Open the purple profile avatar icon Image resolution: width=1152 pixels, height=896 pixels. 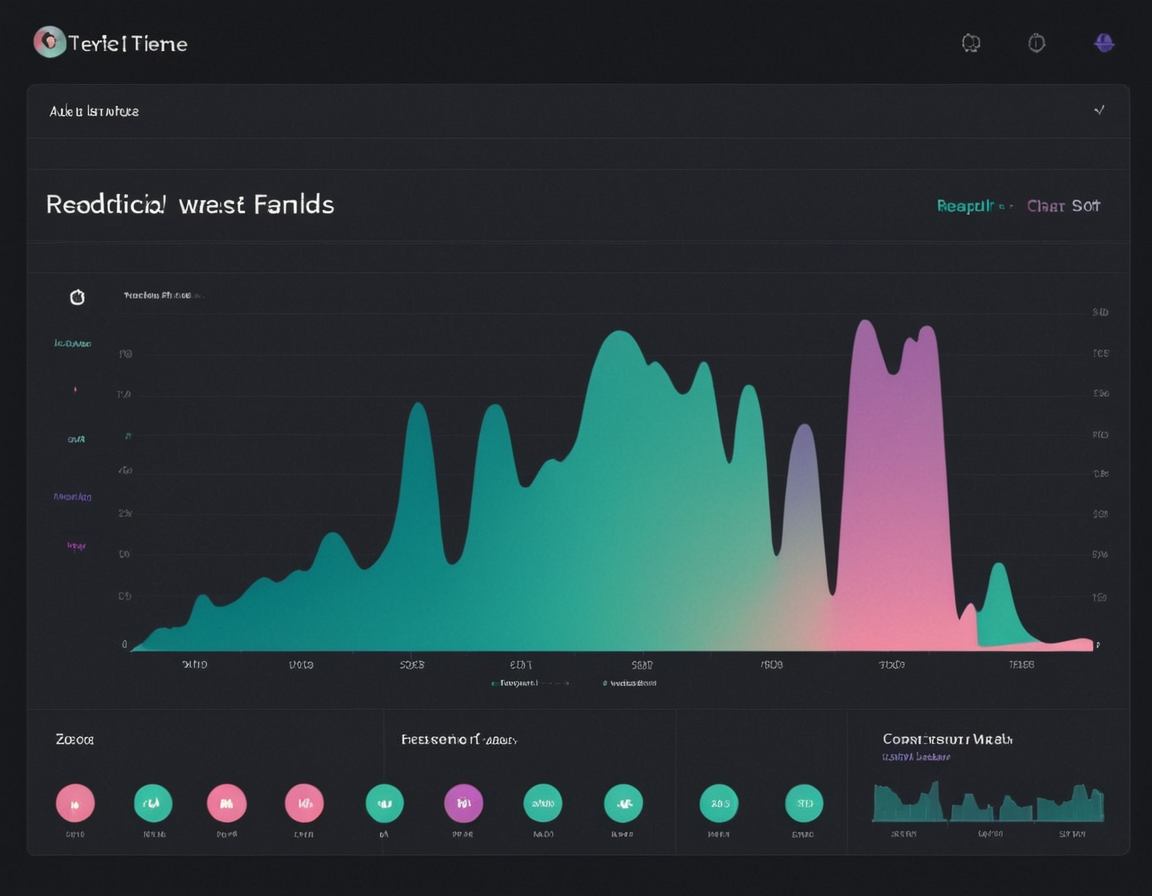pyautogui.click(x=1104, y=43)
